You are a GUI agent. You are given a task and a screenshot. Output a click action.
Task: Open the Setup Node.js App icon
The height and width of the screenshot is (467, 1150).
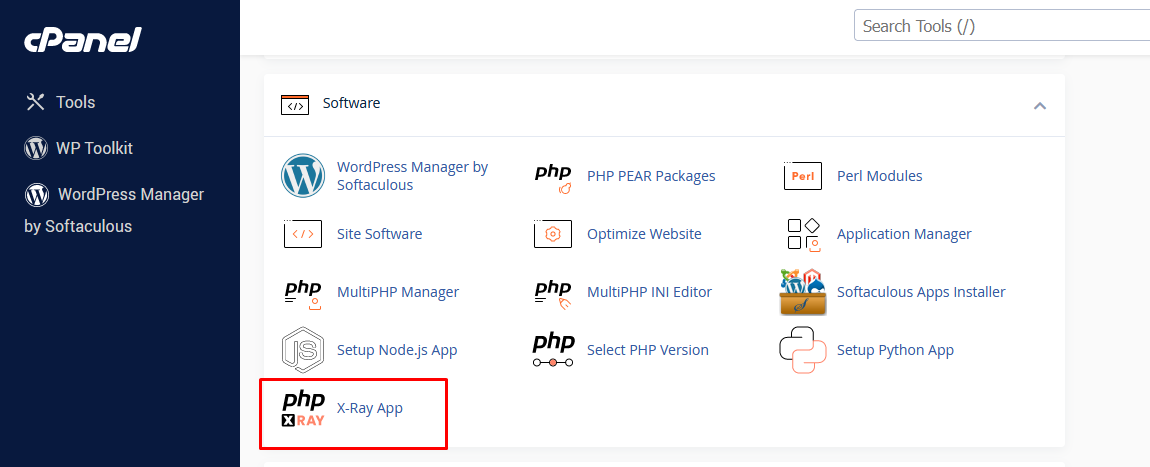[303, 350]
